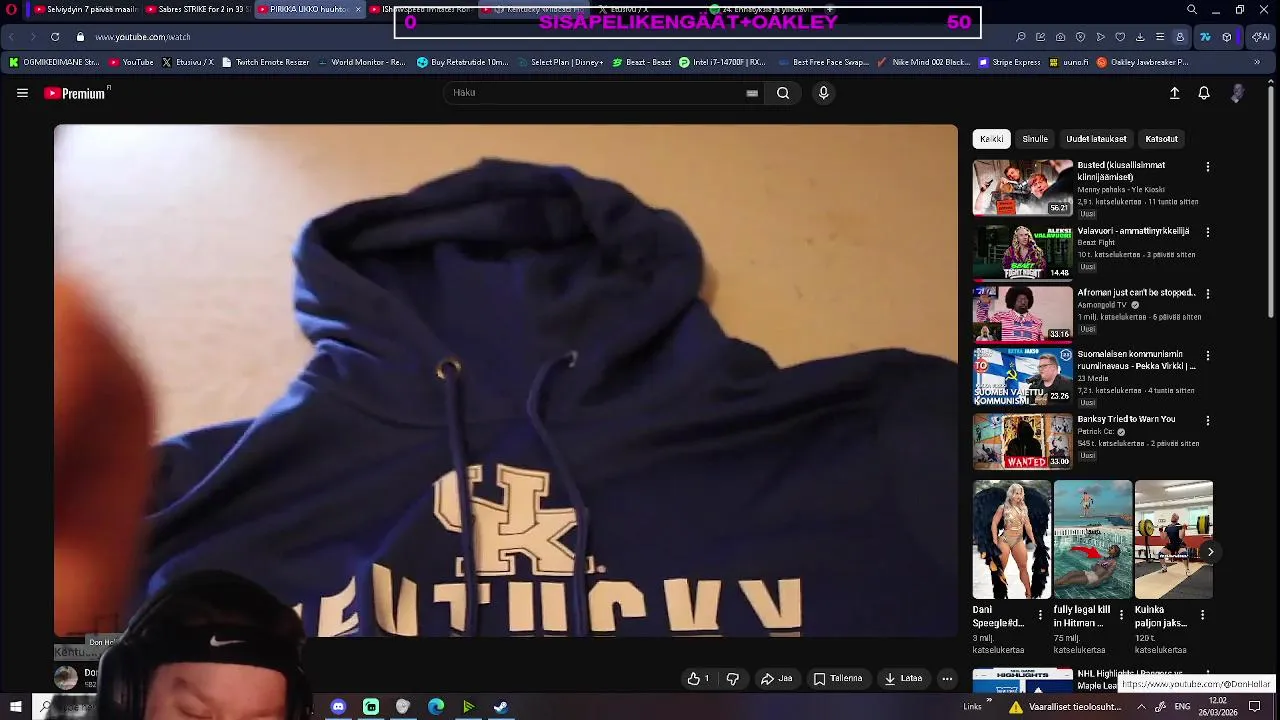This screenshot has width=1280, height=720.
Task: Open the YouTube hamburger guide menu
Action: [x=22, y=93]
